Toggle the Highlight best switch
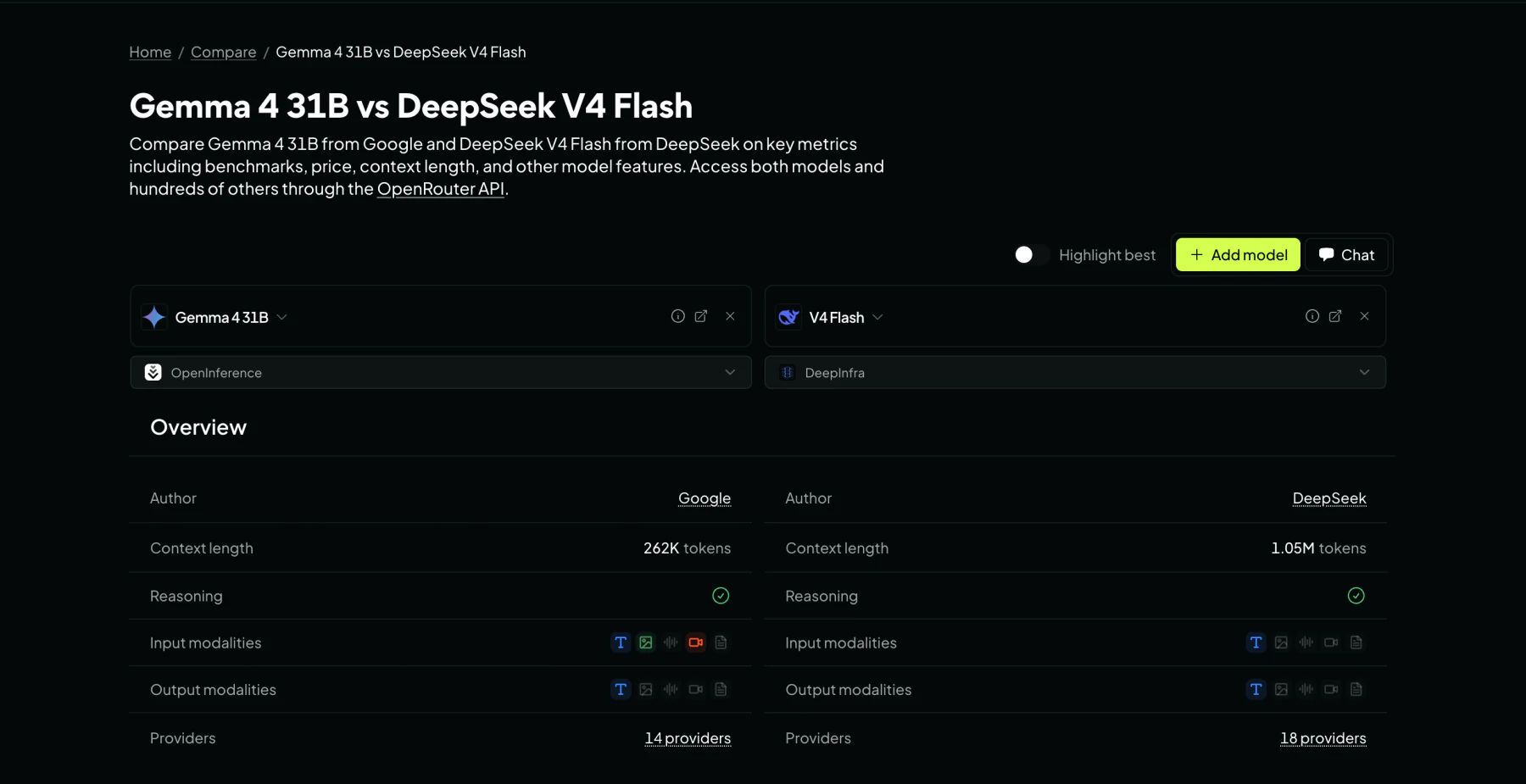1526x784 pixels. pyautogui.click(x=1032, y=255)
